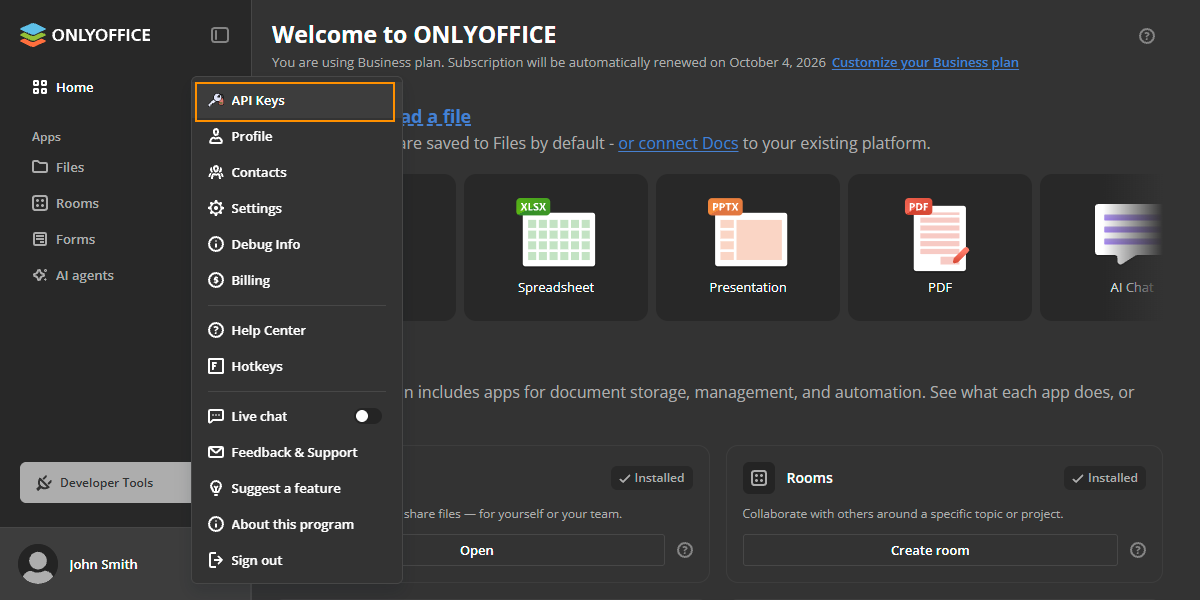This screenshot has width=1200, height=600.
Task: Create a new PPTX Presentation
Action: (748, 247)
